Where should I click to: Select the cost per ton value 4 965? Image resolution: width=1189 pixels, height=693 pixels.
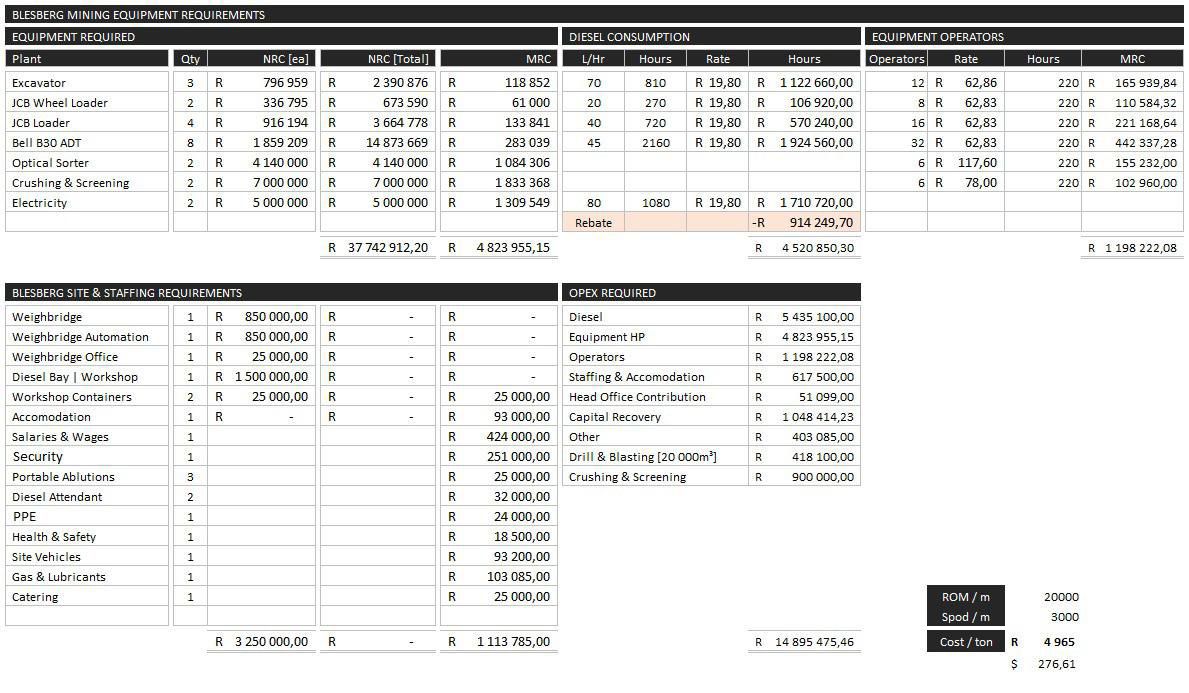(x=1059, y=642)
